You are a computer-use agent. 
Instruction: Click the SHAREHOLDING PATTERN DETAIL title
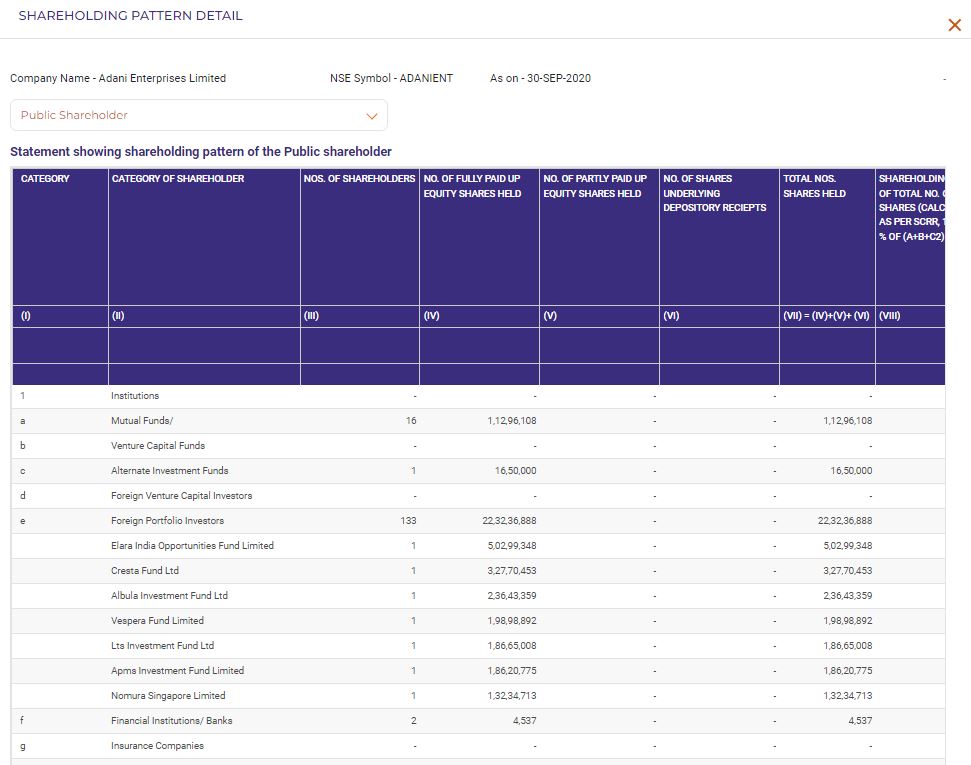tap(131, 15)
